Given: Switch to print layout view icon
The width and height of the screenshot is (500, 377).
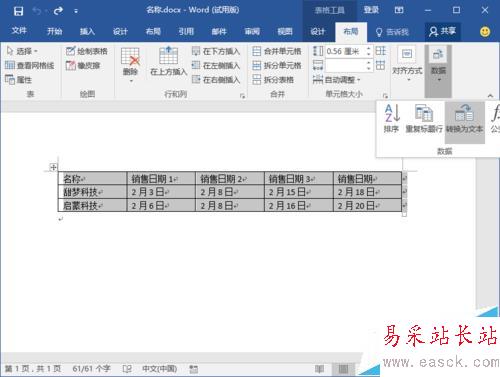Looking at the screenshot, I should click(343, 369).
